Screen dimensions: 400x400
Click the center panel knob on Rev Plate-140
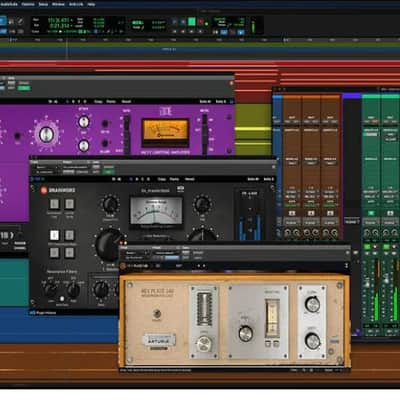(x=245, y=332)
